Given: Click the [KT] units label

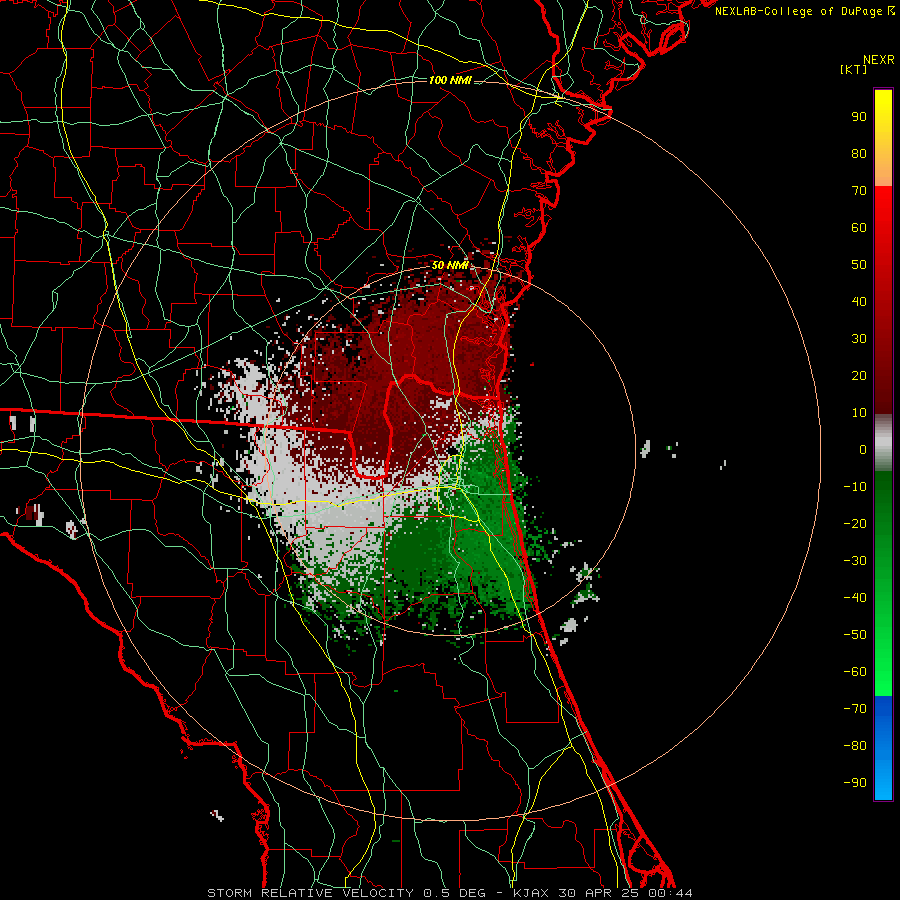Looking at the screenshot, I should point(853,69).
